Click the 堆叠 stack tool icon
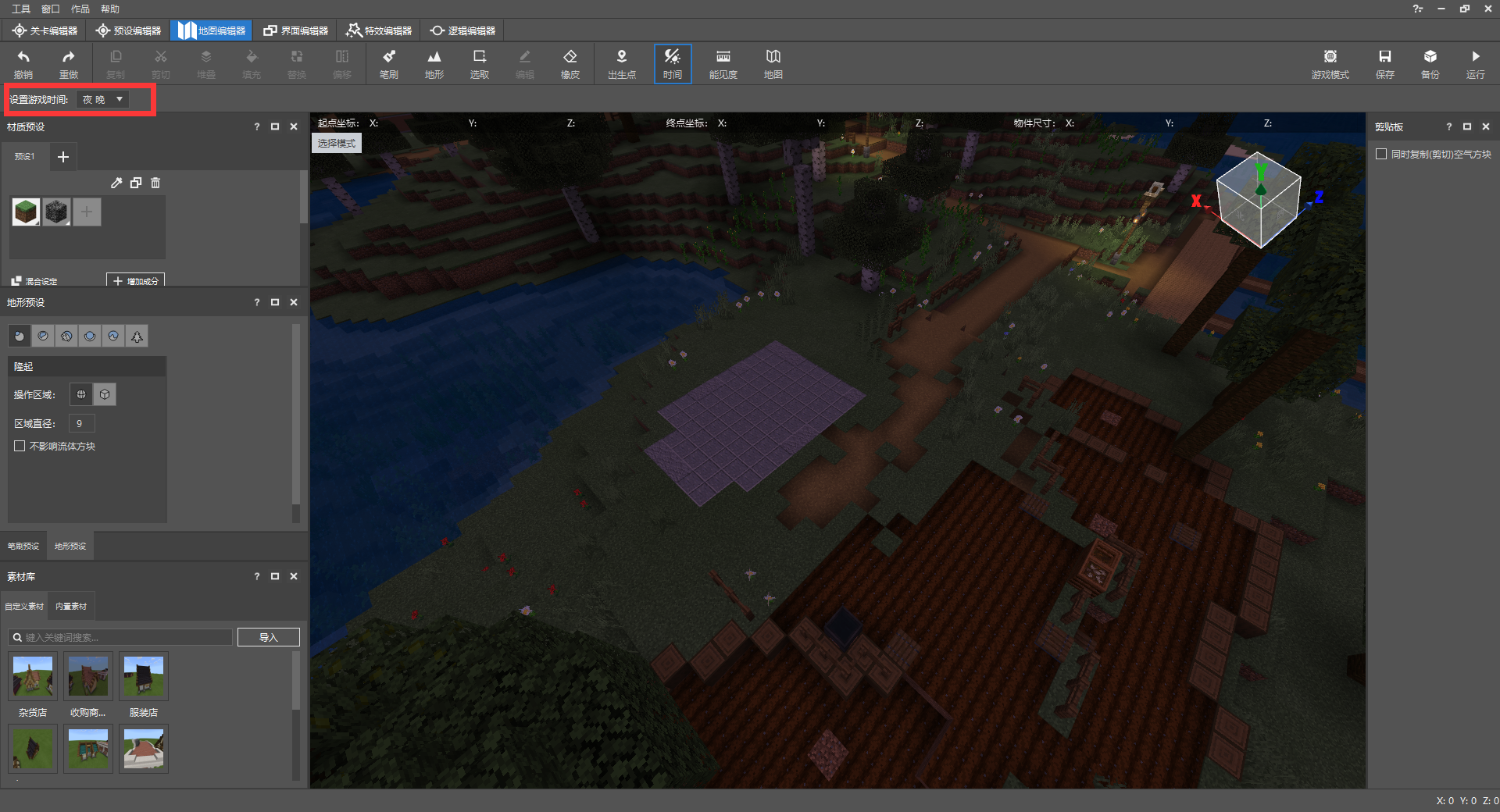 (x=206, y=57)
